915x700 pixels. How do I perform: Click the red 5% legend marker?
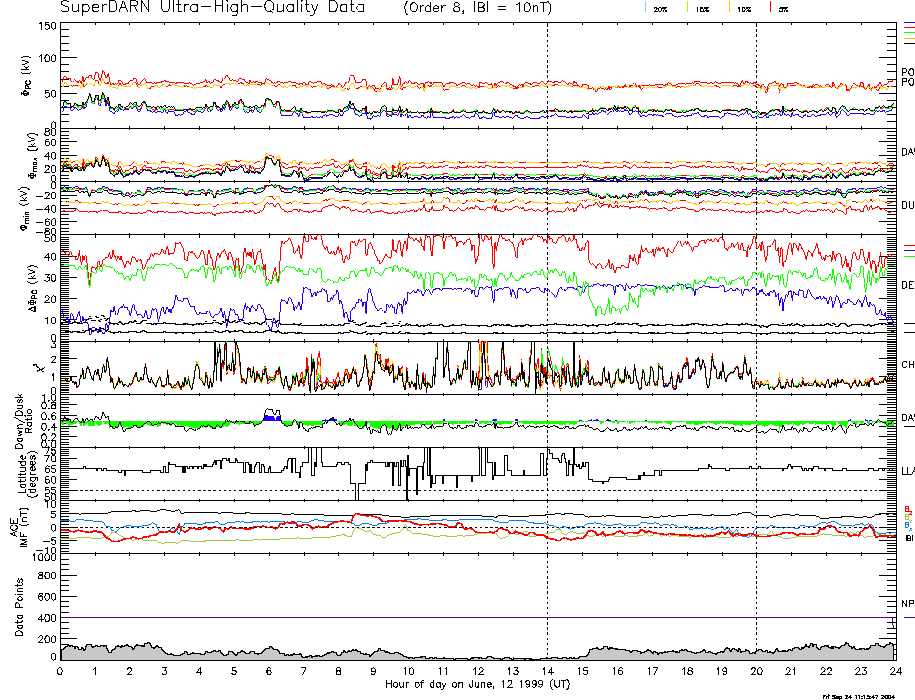[x=768, y=8]
